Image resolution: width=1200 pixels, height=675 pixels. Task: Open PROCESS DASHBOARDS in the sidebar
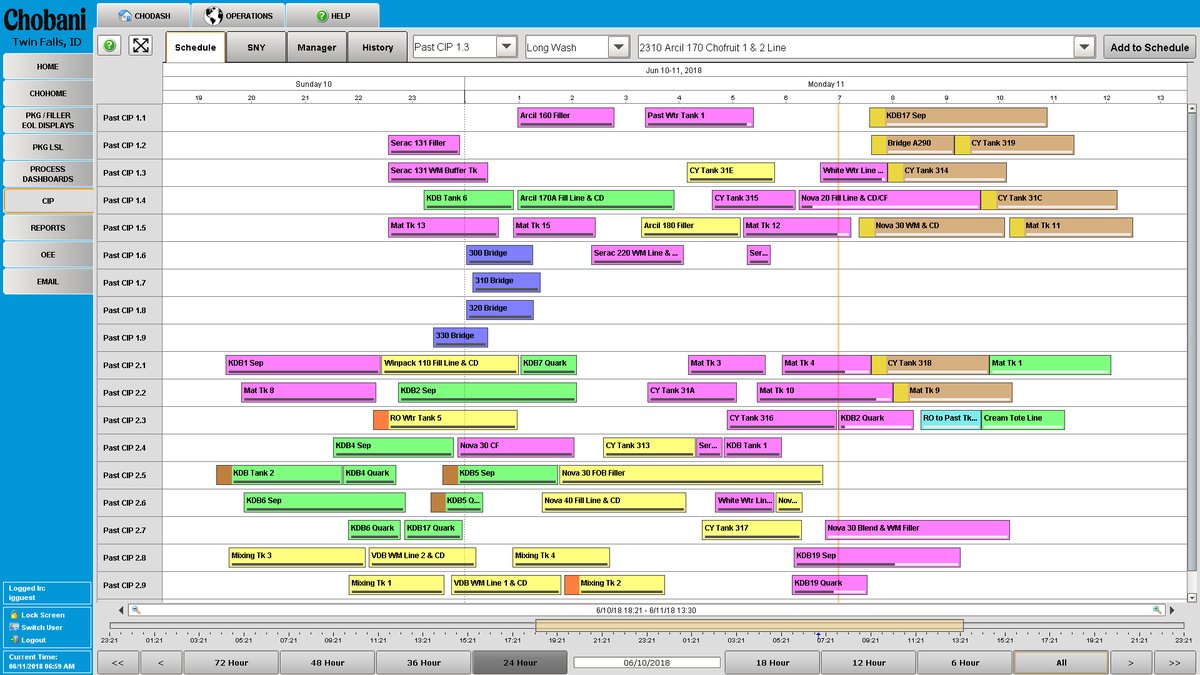pyautogui.click(x=48, y=174)
